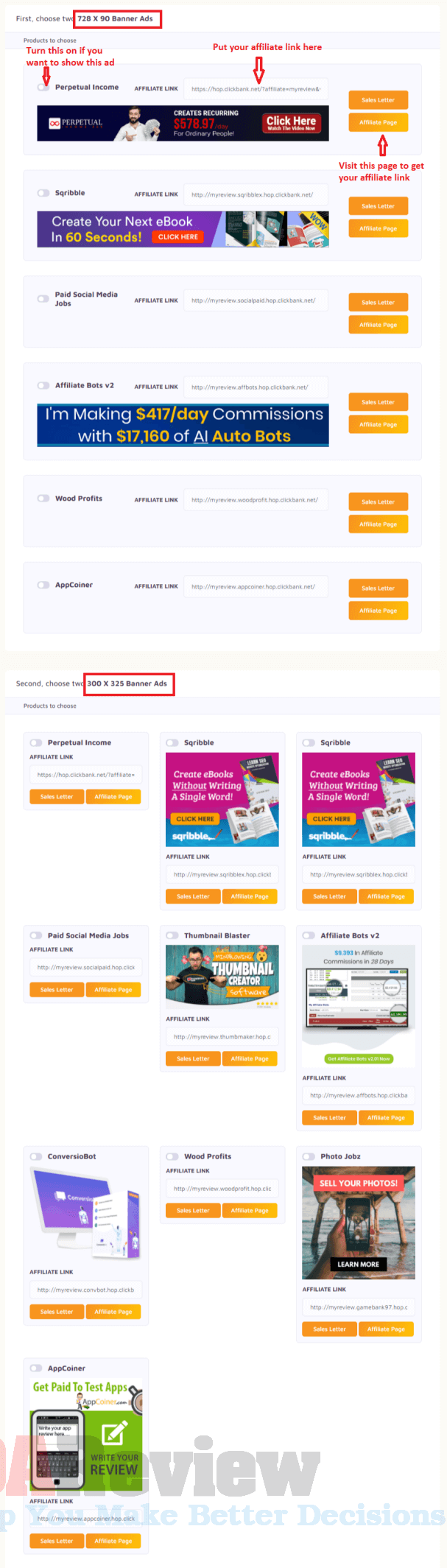Click the Affiliate Bots $417/day banner

tap(183, 425)
